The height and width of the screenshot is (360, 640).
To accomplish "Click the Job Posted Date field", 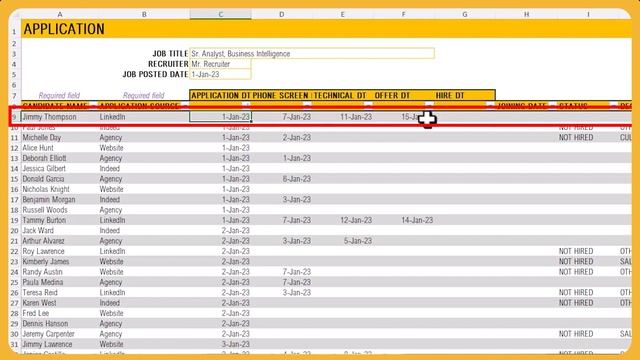I will (x=220, y=74).
